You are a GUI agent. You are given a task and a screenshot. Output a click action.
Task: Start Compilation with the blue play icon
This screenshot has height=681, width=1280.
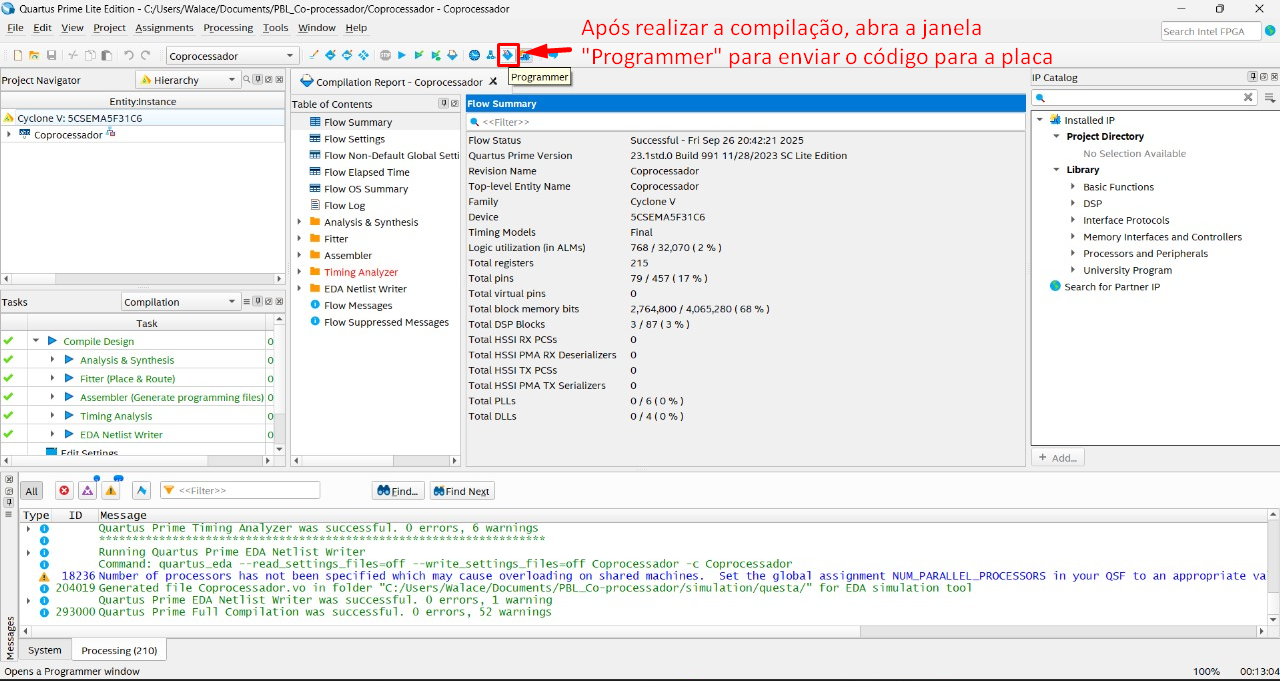pyautogui.click(x=402, y=55)
